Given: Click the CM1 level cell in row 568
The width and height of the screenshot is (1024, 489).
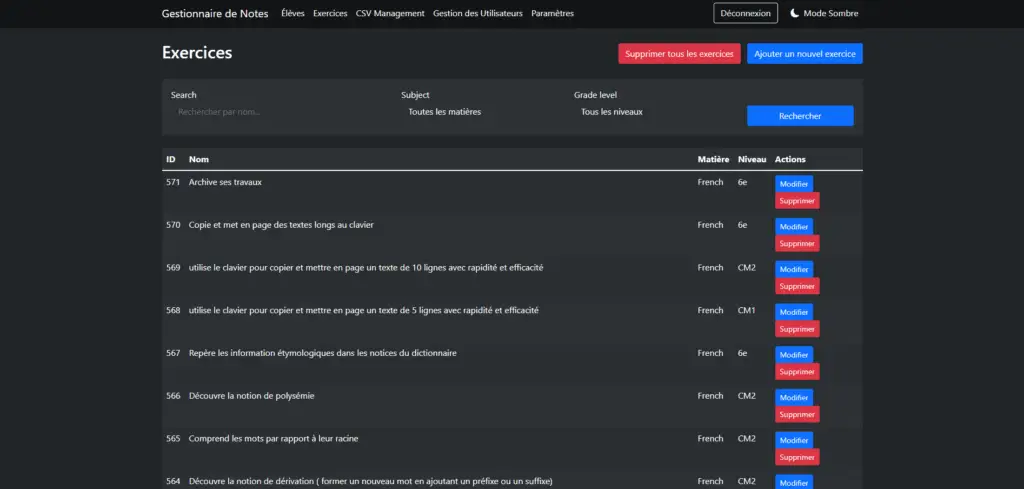Looking at the screenshot, I should pos(746,310).
